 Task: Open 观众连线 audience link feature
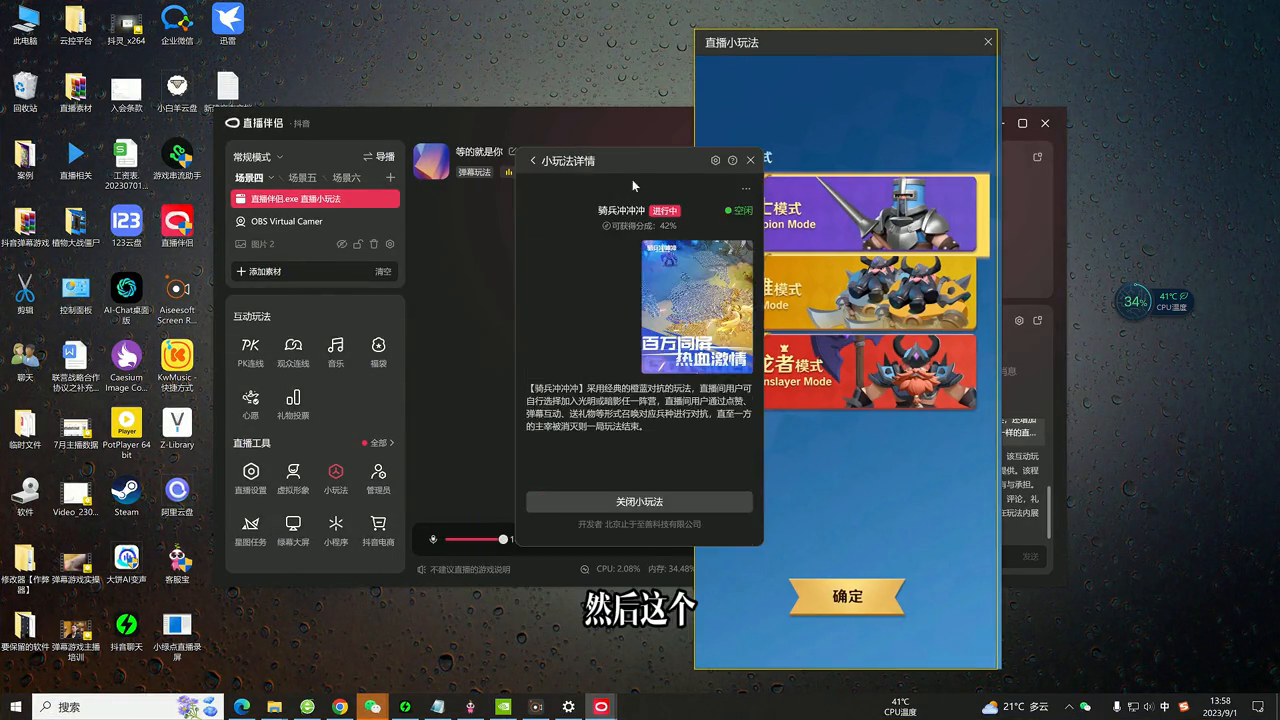293,352
